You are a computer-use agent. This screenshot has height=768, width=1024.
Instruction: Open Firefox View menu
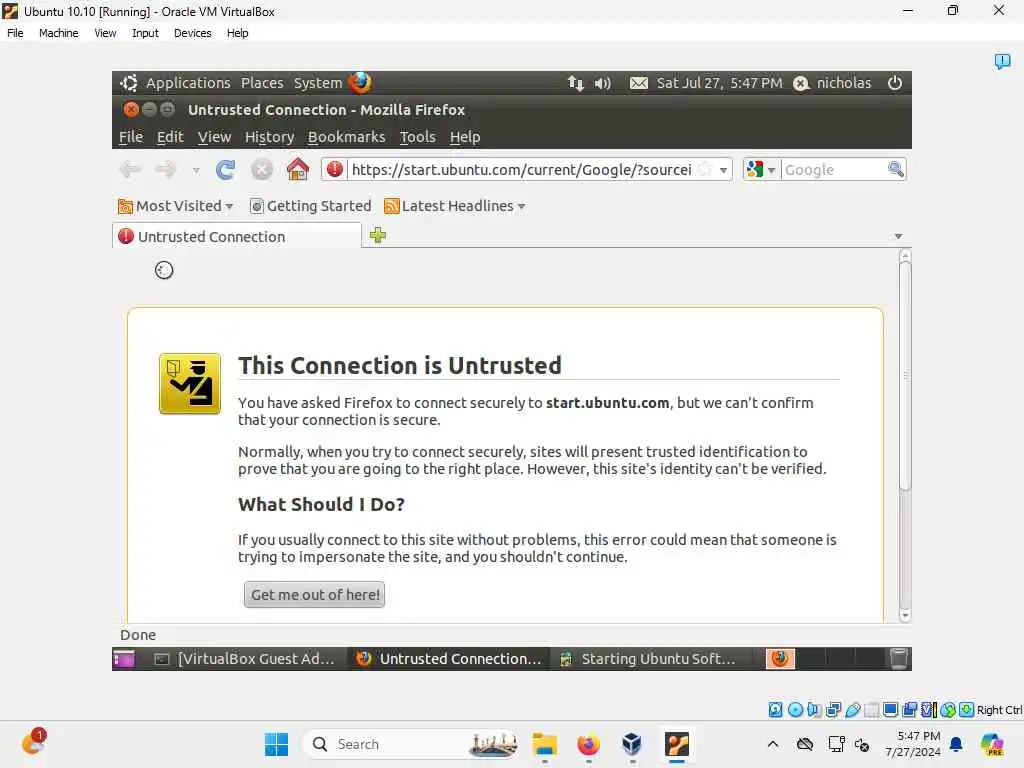click(214, 137)
